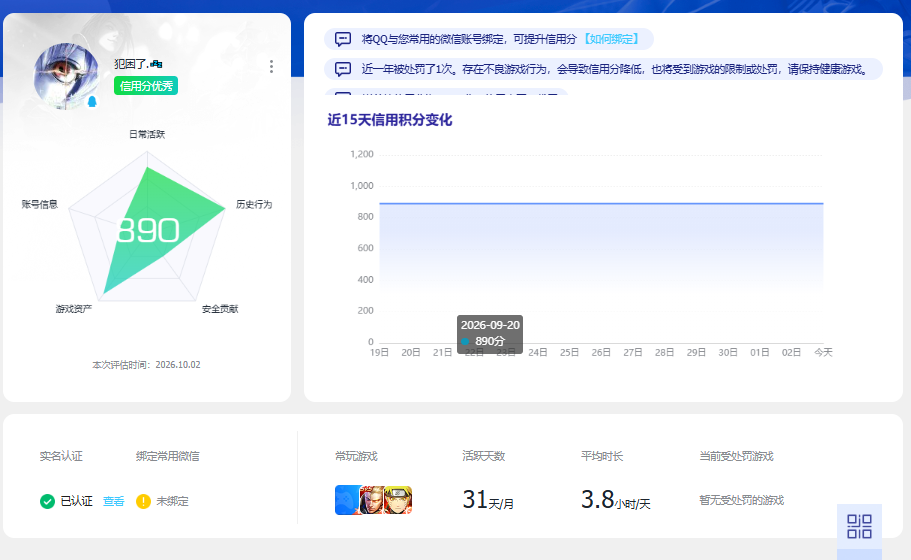
Task: Click the 历史行为 radar axis label
Action: click(254, 204)
